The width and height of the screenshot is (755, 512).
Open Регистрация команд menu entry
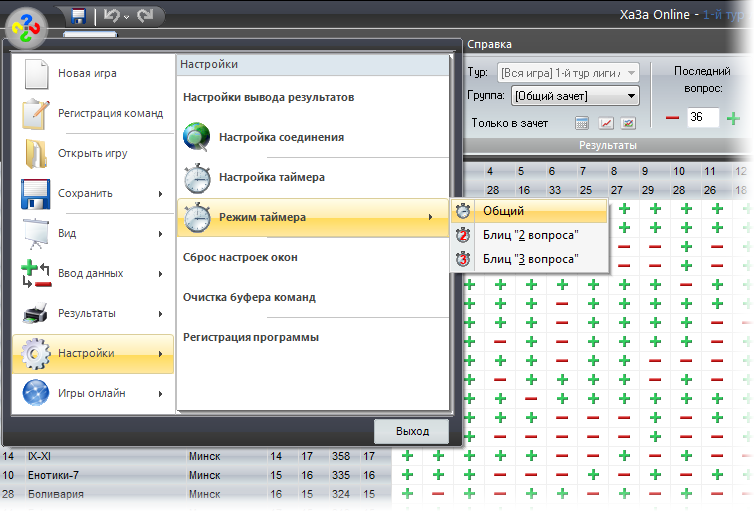[x=93, y=113]
